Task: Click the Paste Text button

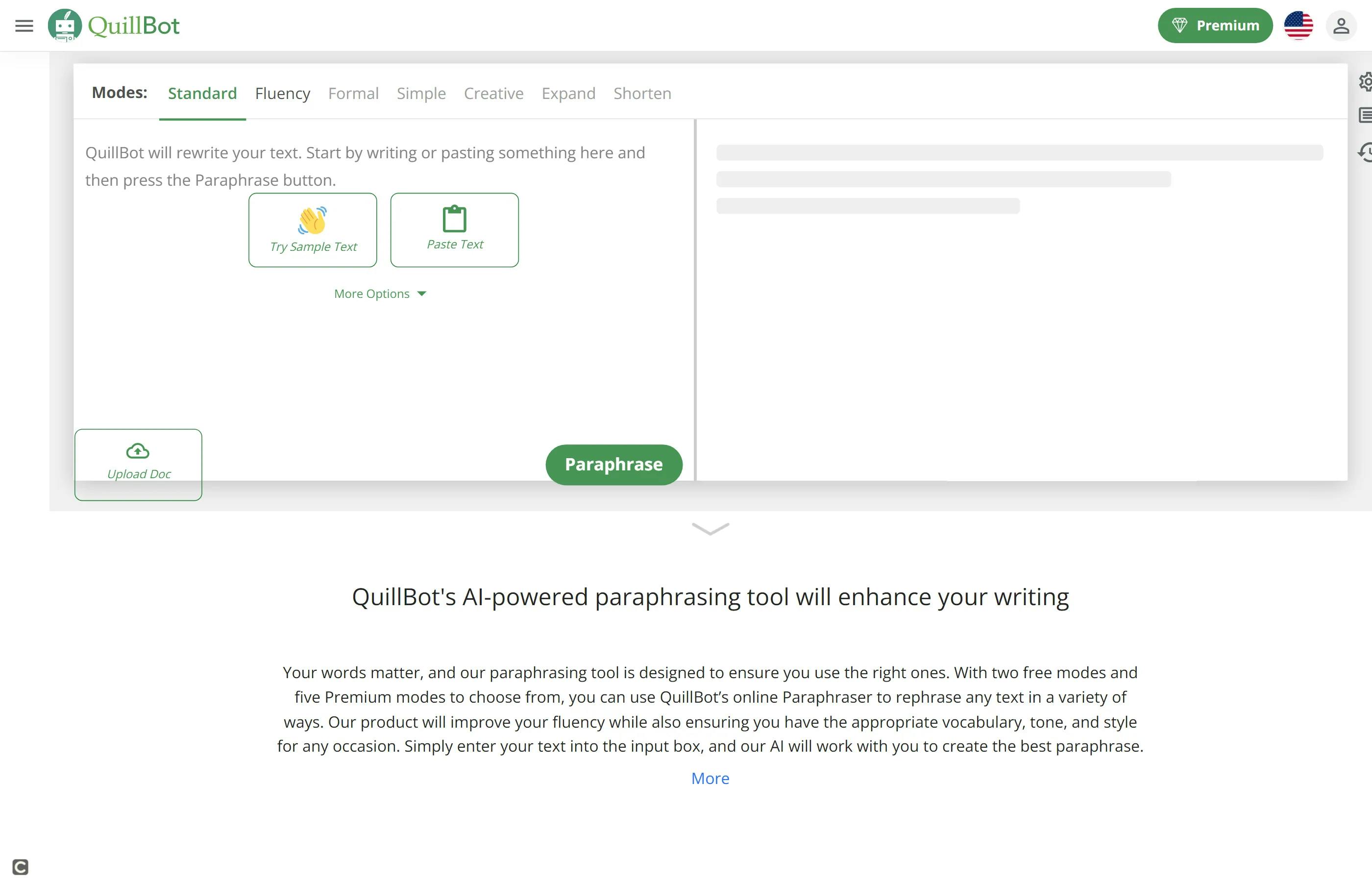Action: coord(455,230)
